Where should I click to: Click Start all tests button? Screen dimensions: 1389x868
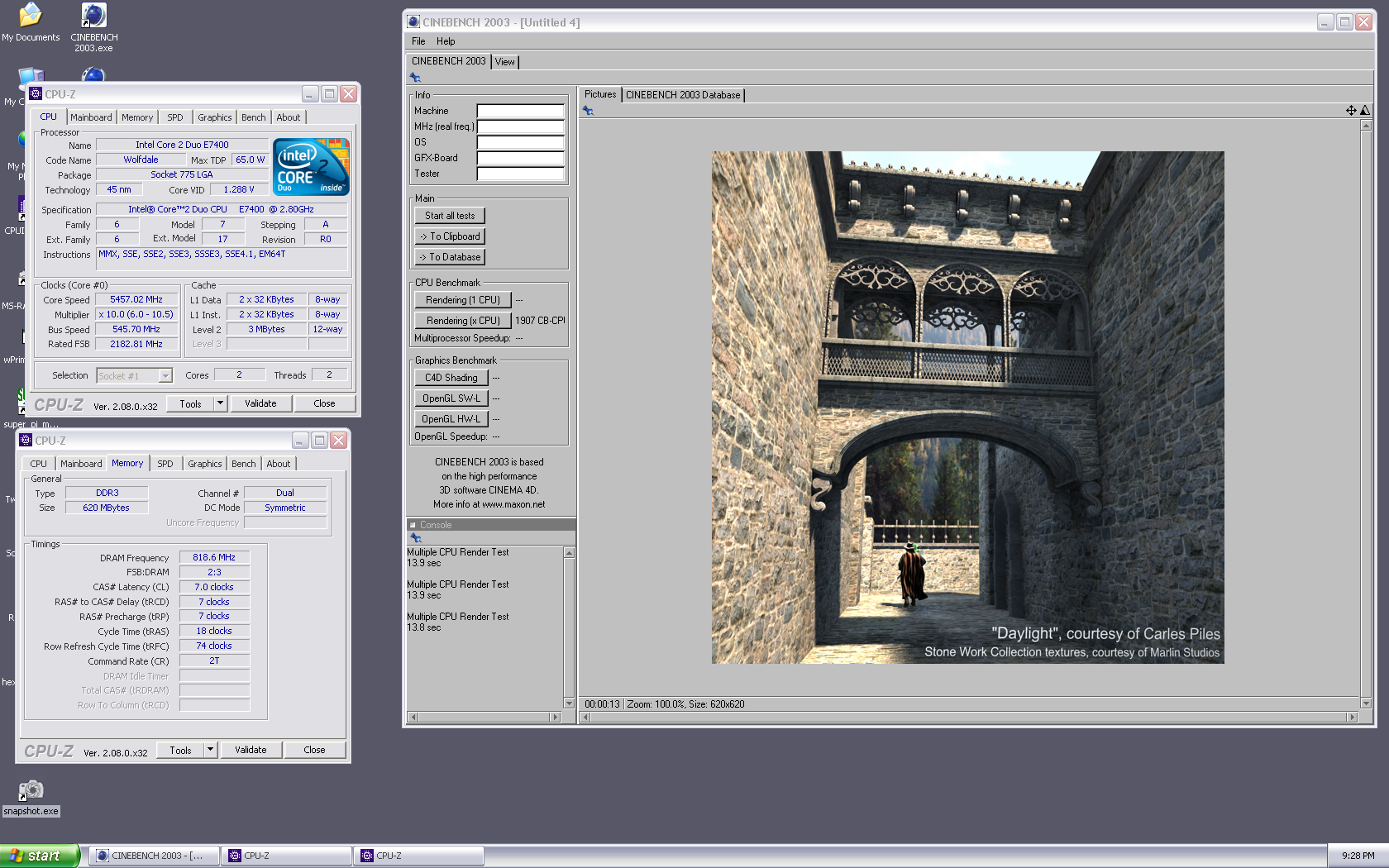[x=450, y=216]
